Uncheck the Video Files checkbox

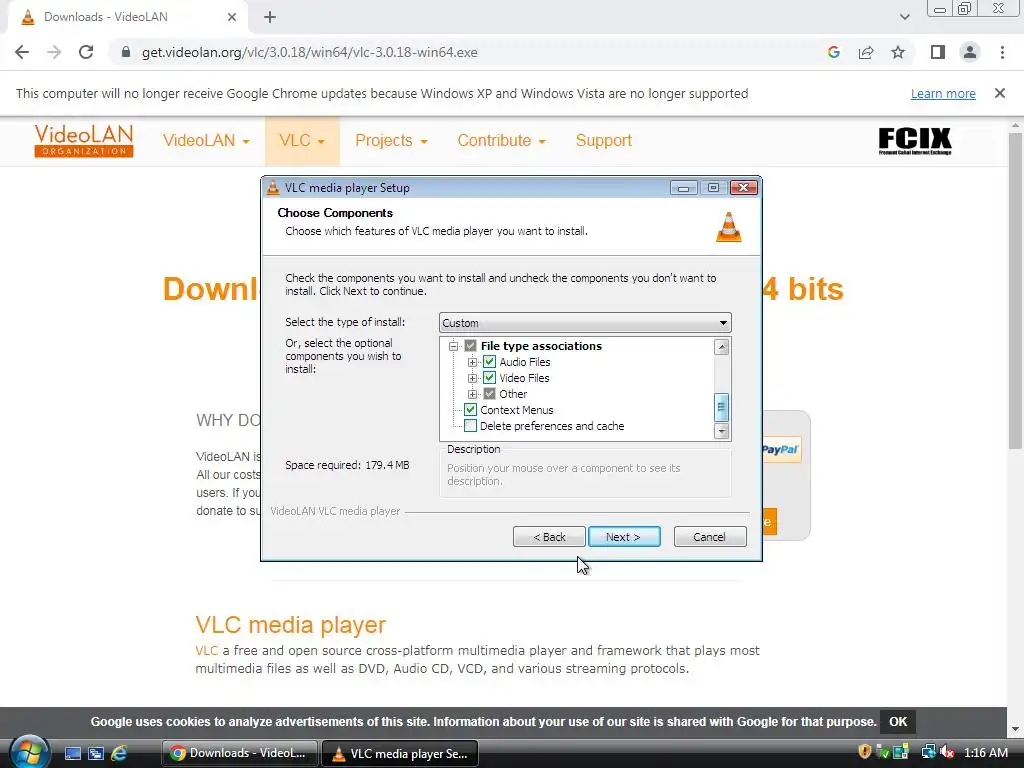click(x=489, y=378)
